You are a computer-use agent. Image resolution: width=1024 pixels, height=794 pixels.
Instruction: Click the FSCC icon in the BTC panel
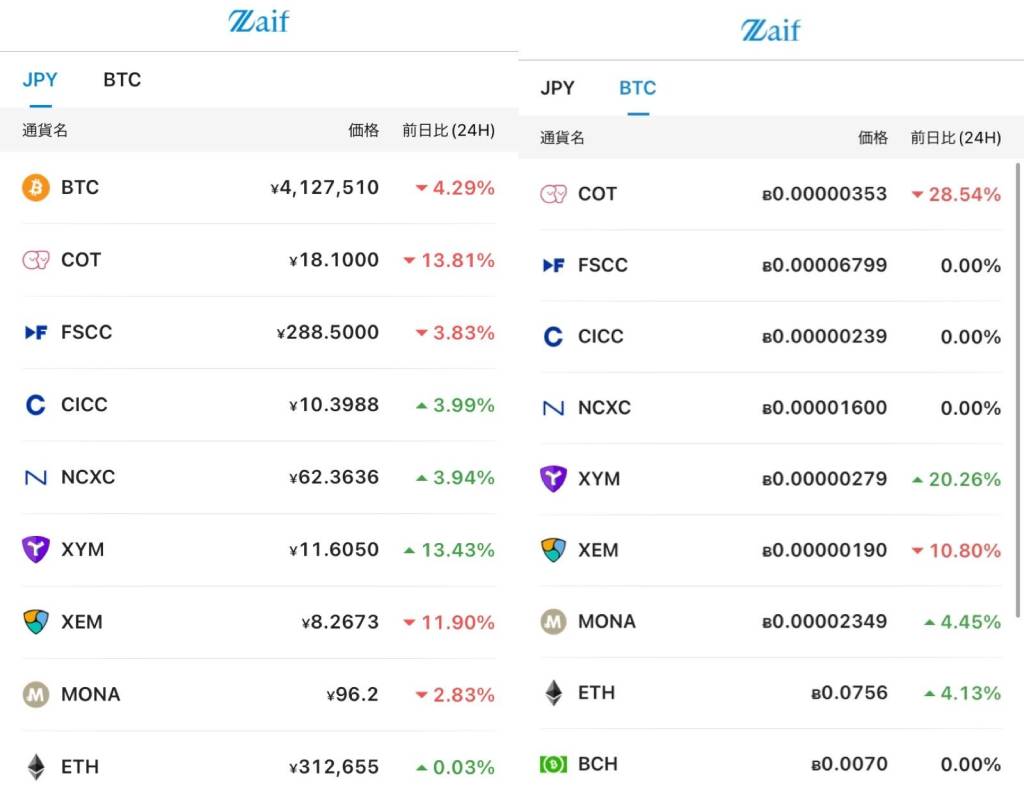coord(553,265)
